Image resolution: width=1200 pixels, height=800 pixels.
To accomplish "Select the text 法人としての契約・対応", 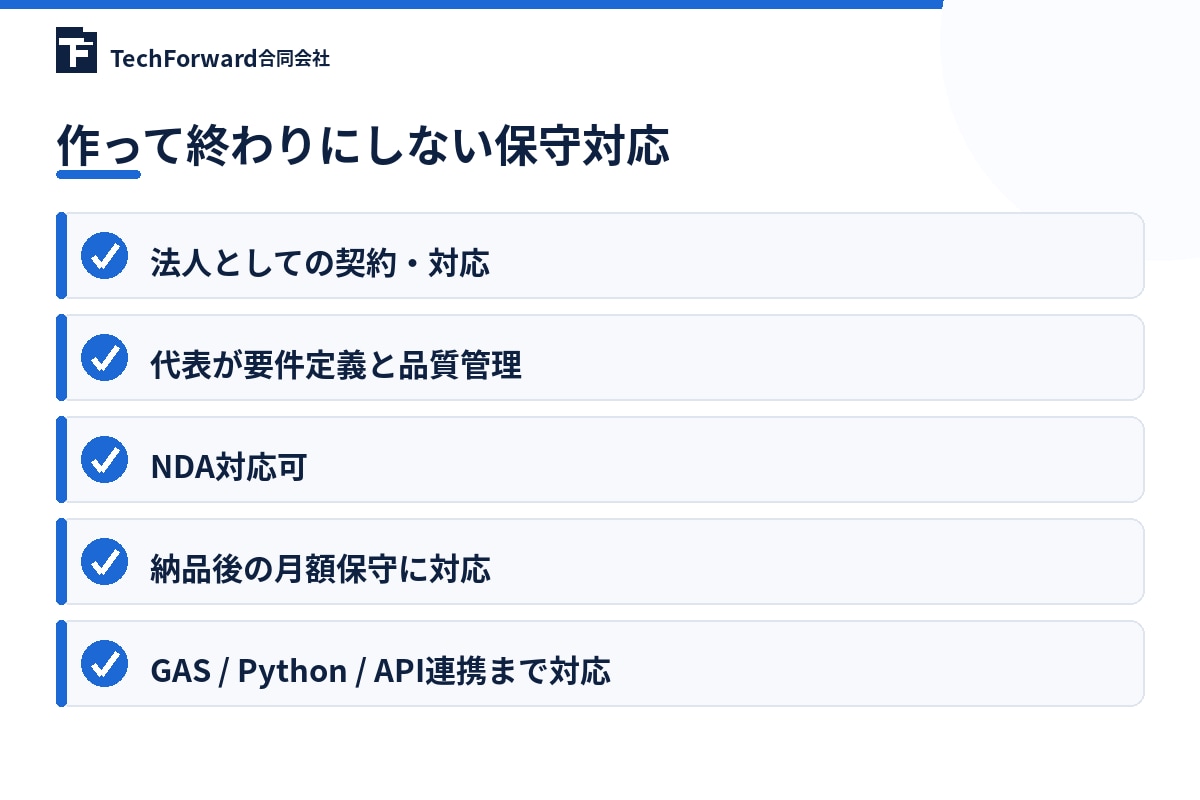I will click(x=320, y=263).
